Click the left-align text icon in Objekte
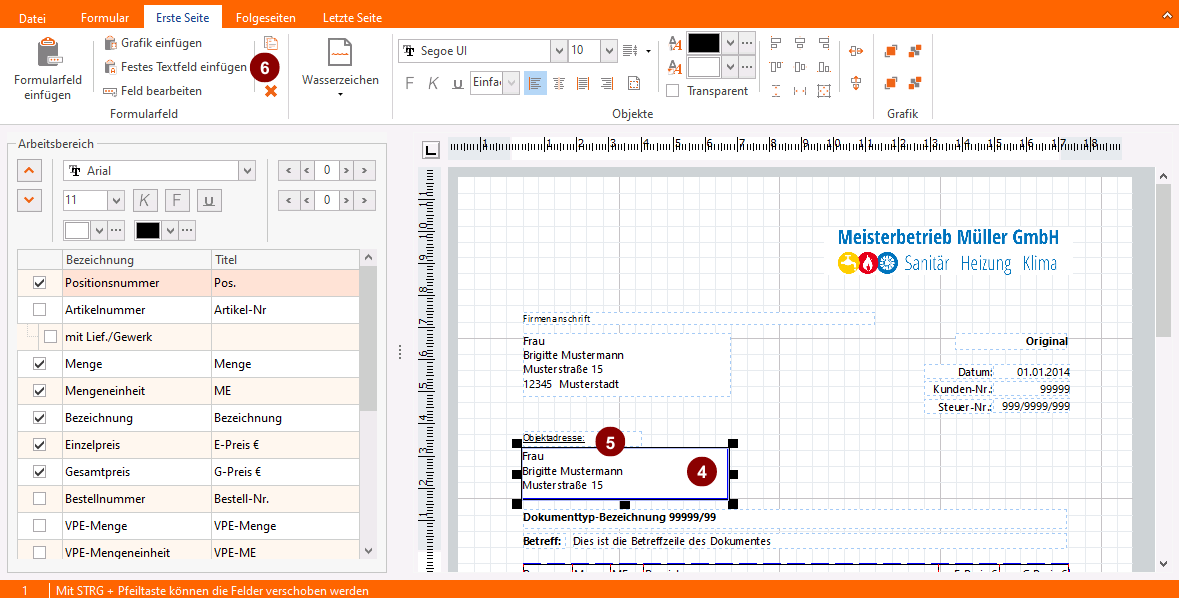Image resolution: width=1179 pixels, height=598 pixels. [x=535, y=83]
